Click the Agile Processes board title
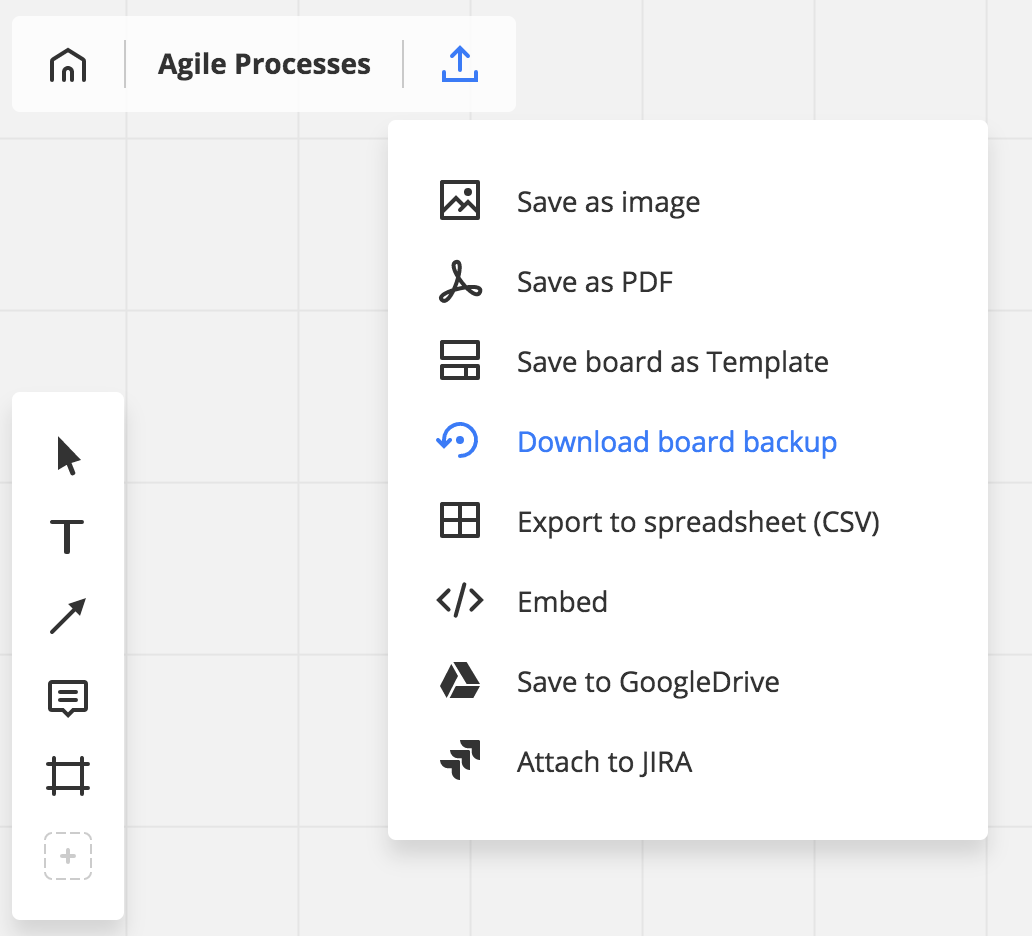 coord(264,65)
